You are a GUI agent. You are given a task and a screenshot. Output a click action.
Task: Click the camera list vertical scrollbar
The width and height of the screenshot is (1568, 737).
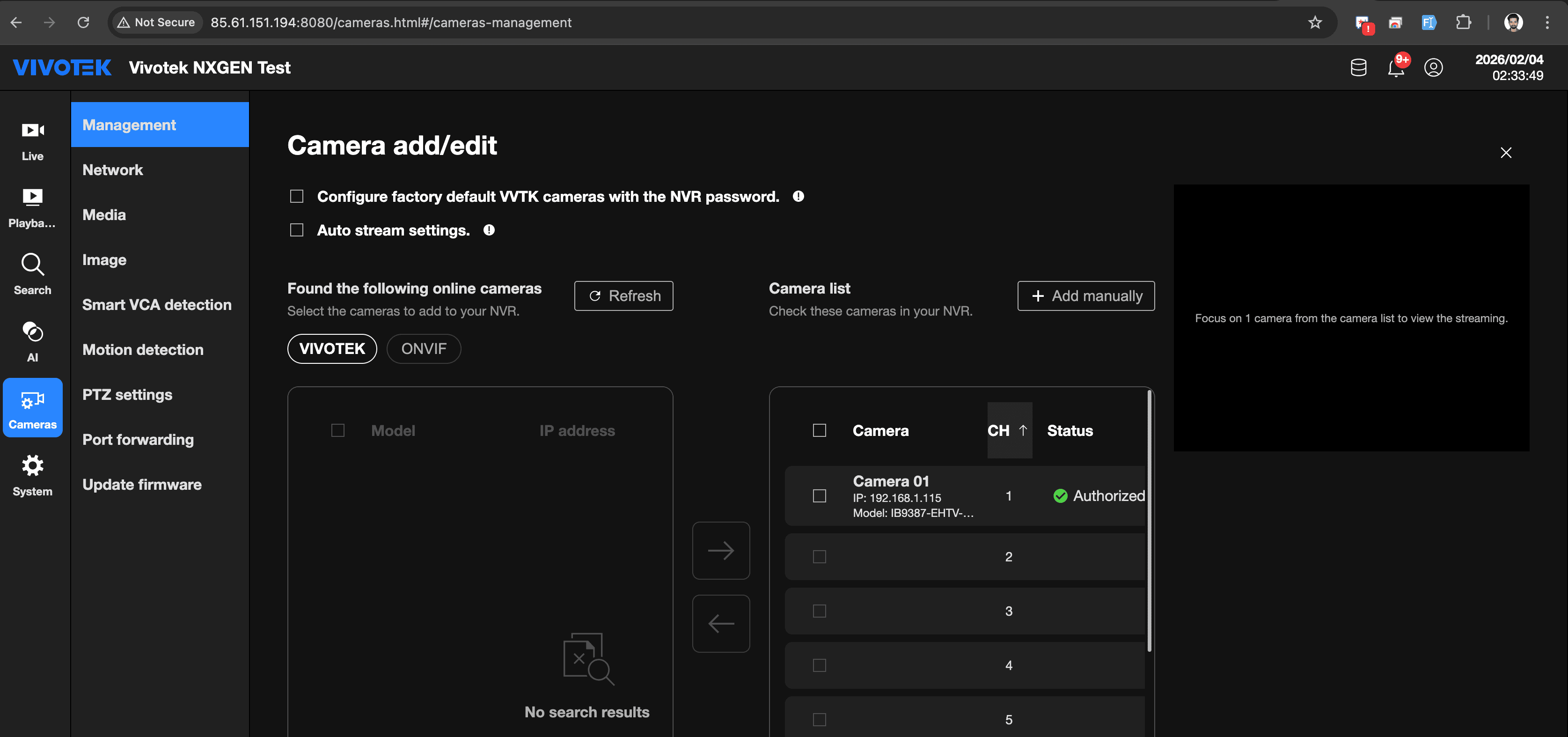click(1149, 521)
